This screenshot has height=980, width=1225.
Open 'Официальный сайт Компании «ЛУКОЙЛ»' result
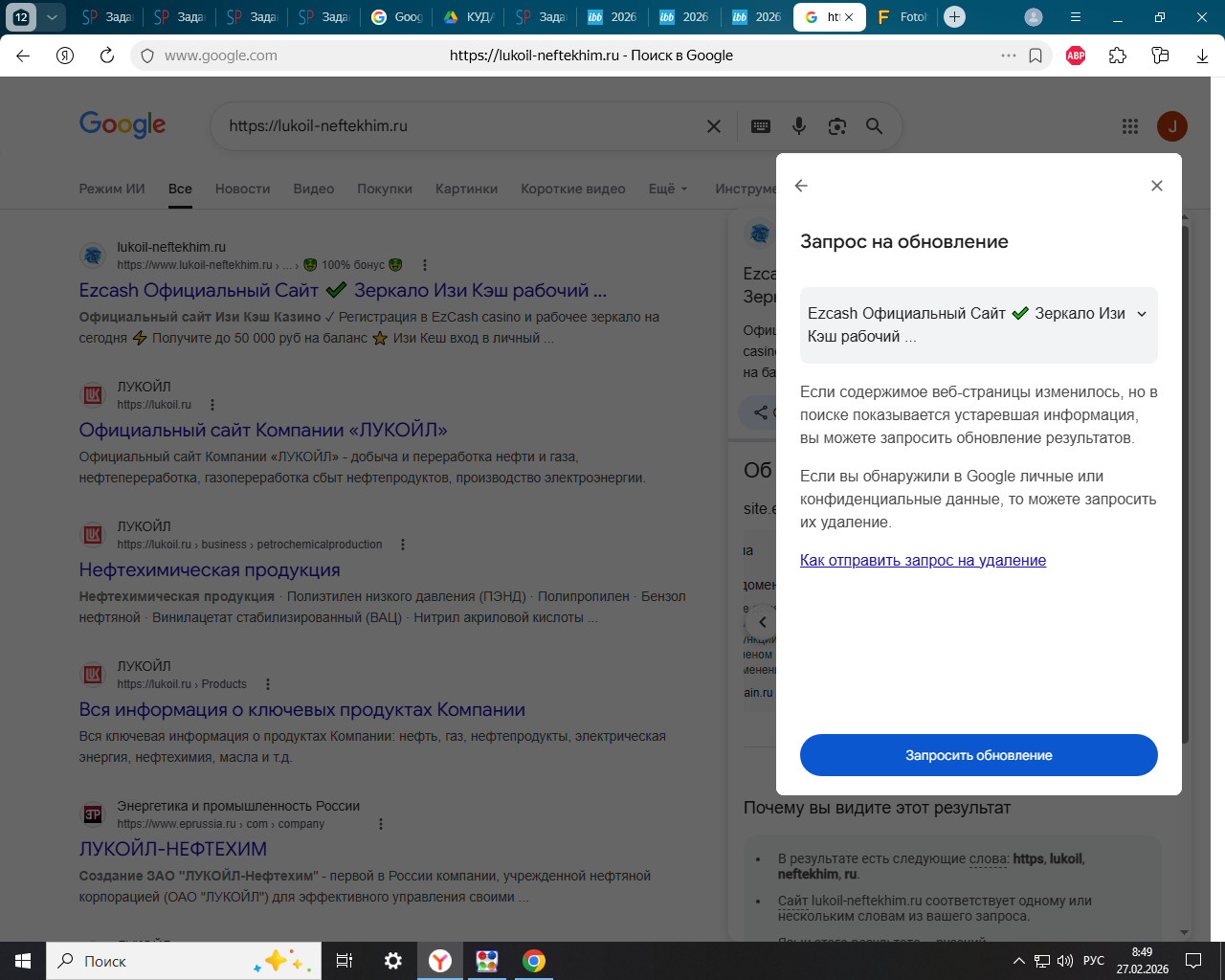(x=263, y=430)
